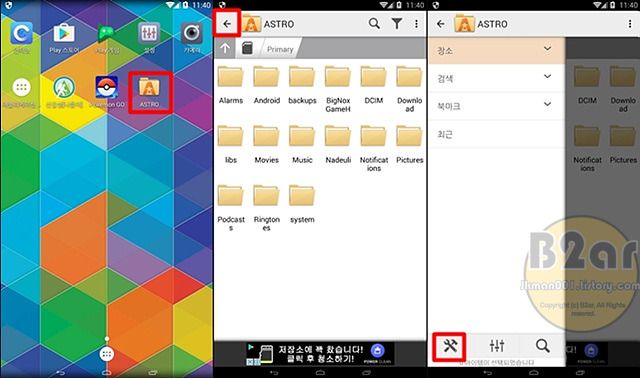This screenshot has width=640, height=378.
Task: Tap Android home button on home screen
Action: pos(107,372)
